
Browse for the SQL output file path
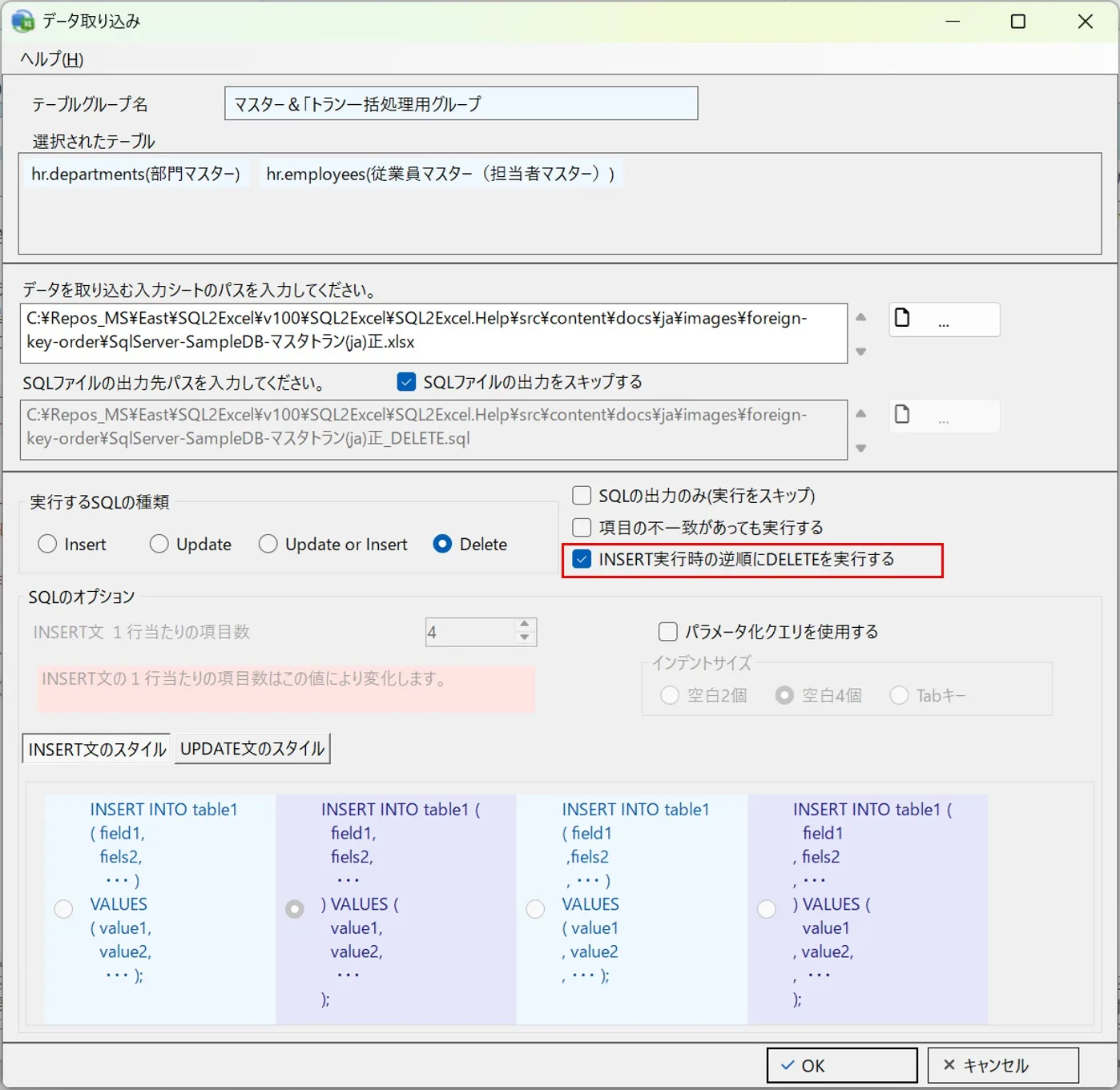pyautogui.click(x=944, y=416)
